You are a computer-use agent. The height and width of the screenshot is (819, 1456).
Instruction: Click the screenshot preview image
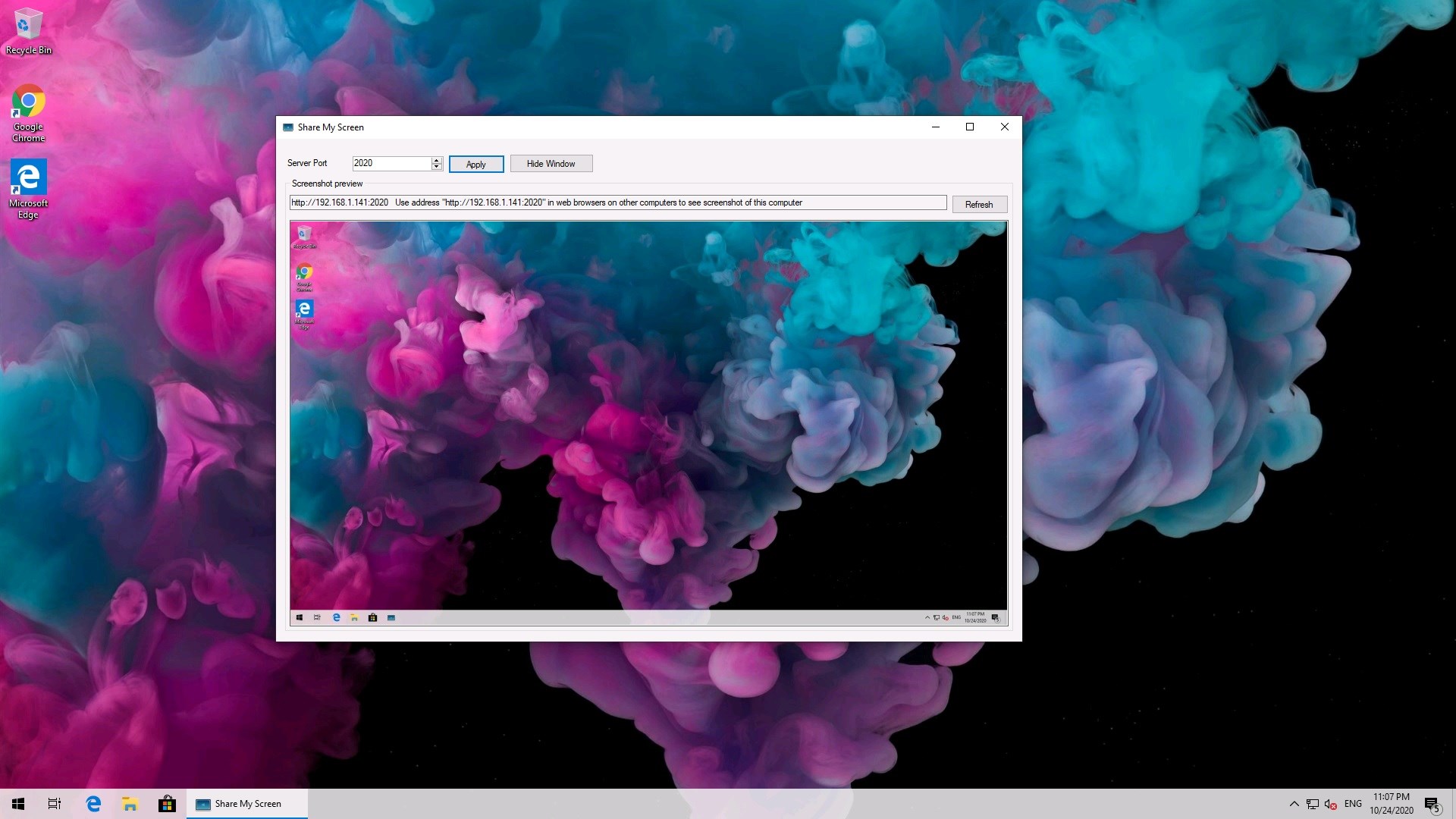[648, 423]
